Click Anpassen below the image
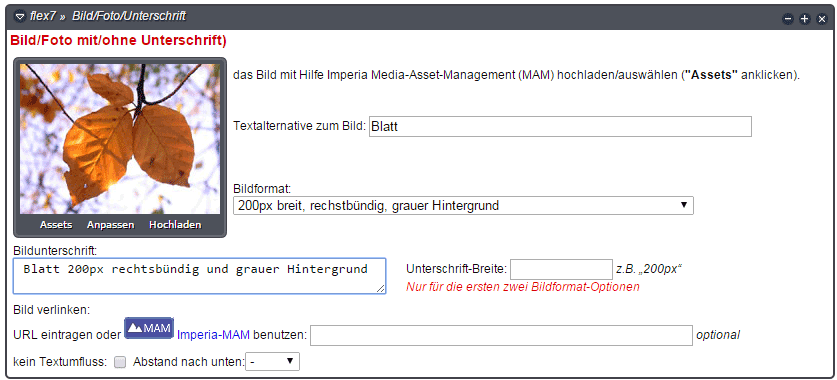The image size is (837, 380). click(x=110, y=225)
